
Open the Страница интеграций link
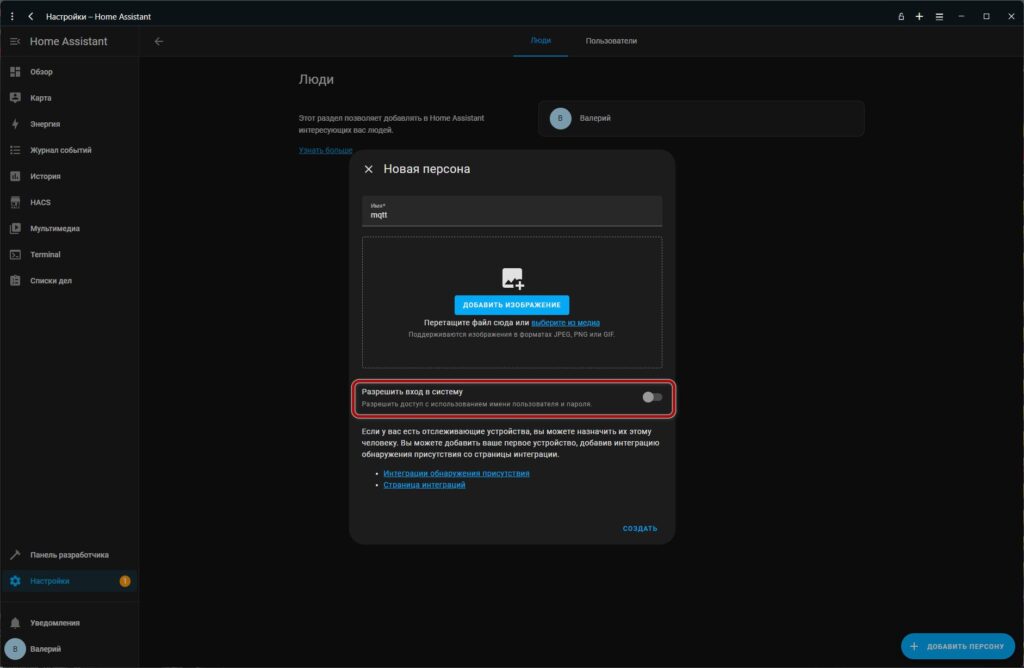pos(424,485)
